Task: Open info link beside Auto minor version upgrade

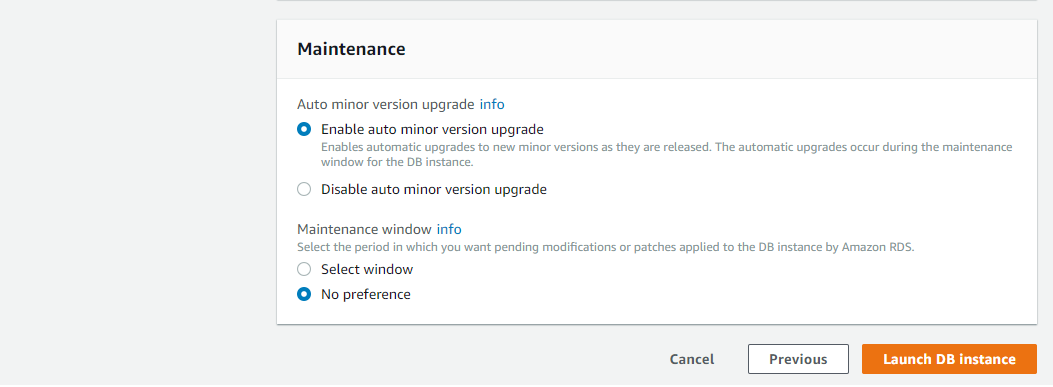Action: (x=492, y=104)
